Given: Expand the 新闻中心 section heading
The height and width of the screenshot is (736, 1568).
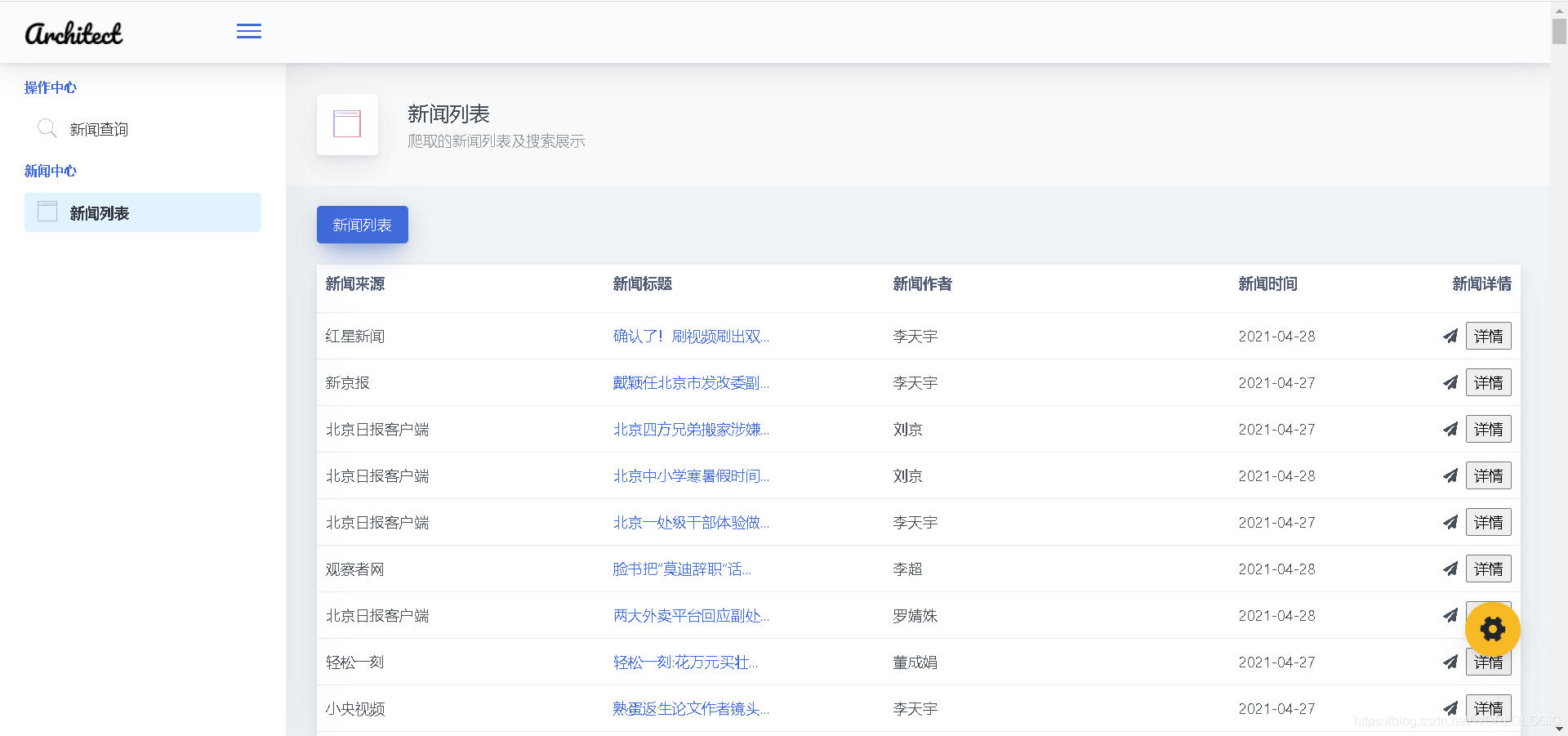Looking at the screenshot, I should pyautogui.click(x=50, y=171).
